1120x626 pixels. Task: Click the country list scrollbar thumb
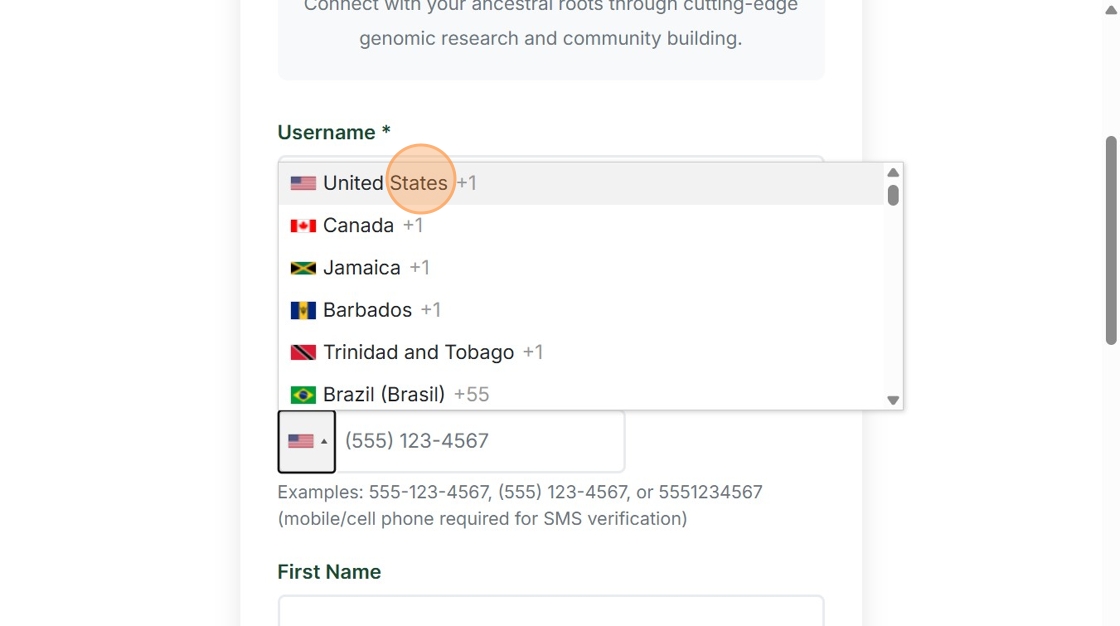coord(893,195)
